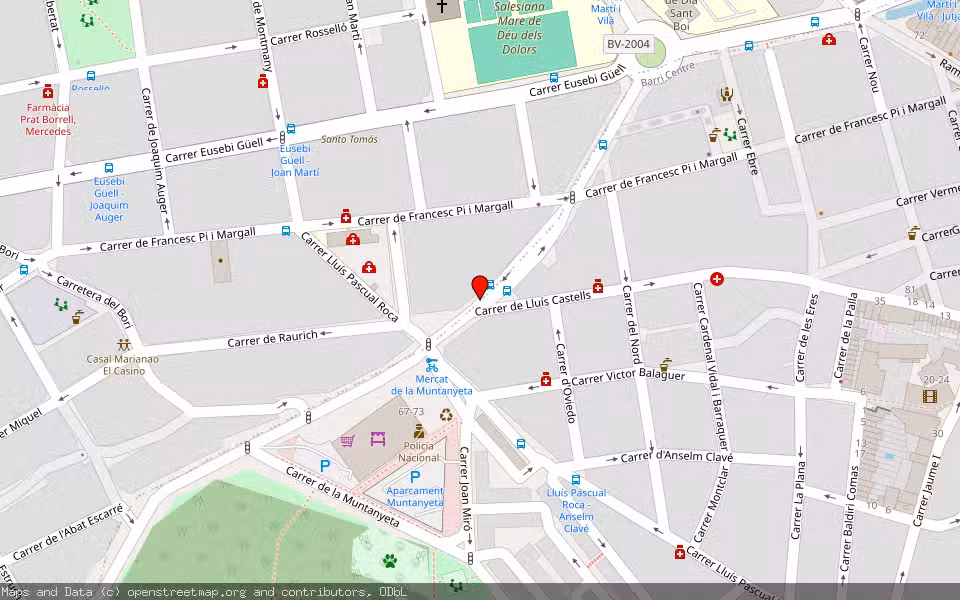Image resolution: width=960 pixels, height=600 pixels.
Task: Click the Carrer La Plana label
Action: click(798, 500)
